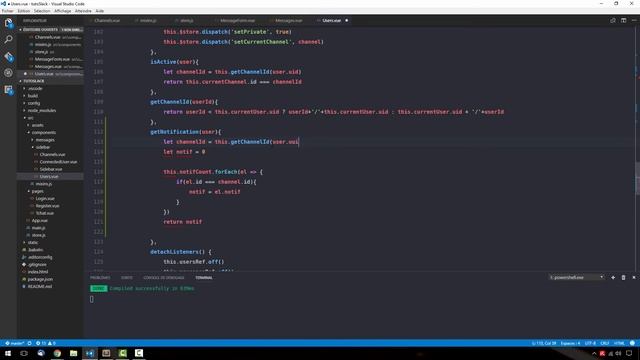Show hidden system tray icons
640x360 pixels.
[594, 353]
